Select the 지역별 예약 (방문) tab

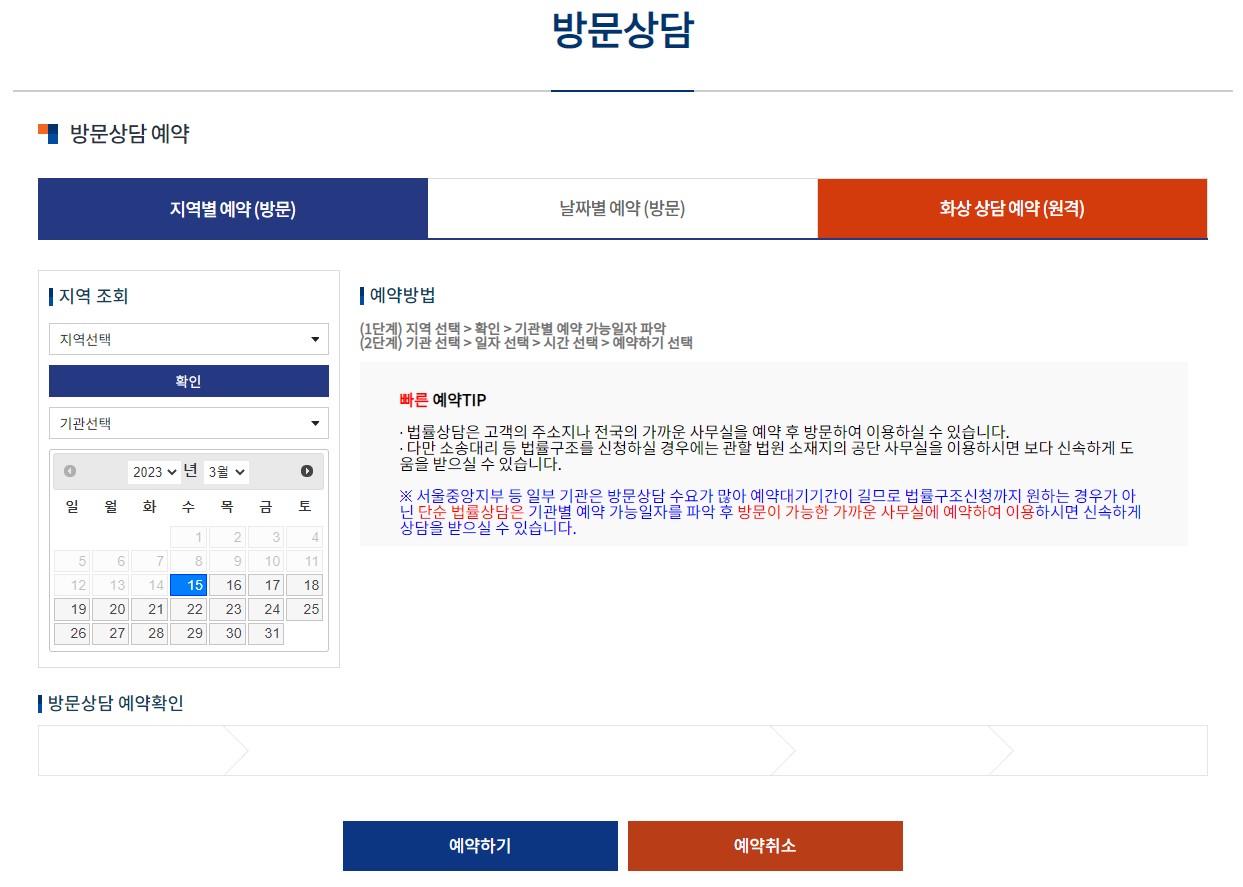232,208
